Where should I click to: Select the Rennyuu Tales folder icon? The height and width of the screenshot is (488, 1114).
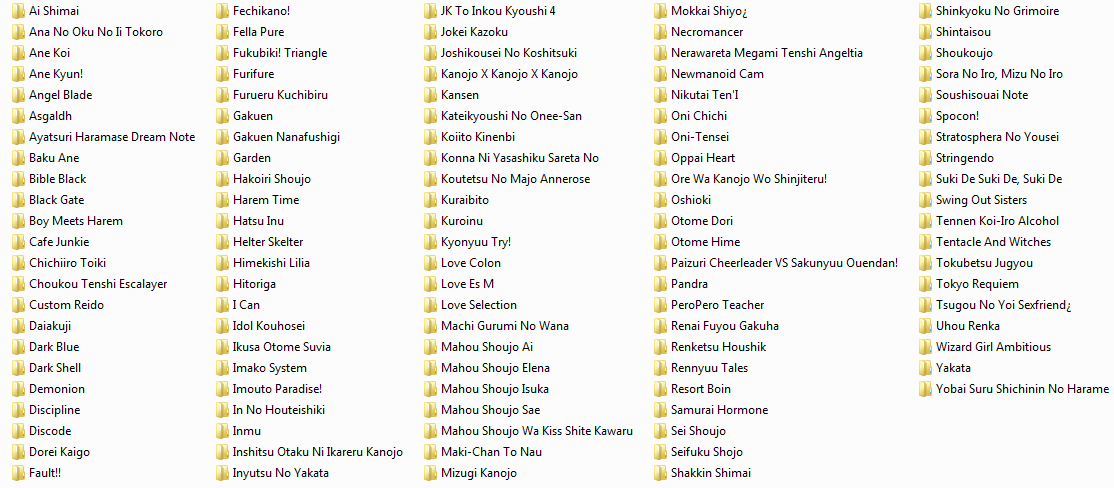click(660, 368)
